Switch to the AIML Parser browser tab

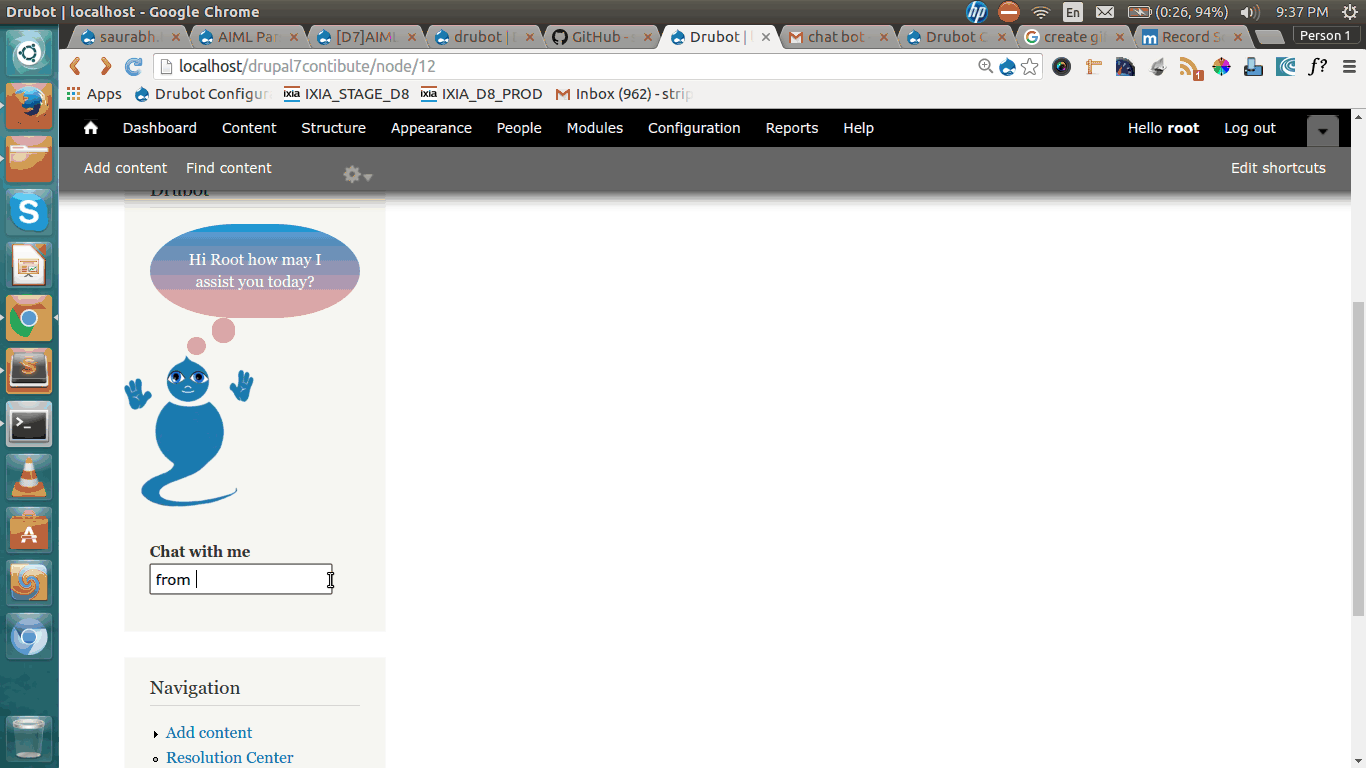coord(248,37)
